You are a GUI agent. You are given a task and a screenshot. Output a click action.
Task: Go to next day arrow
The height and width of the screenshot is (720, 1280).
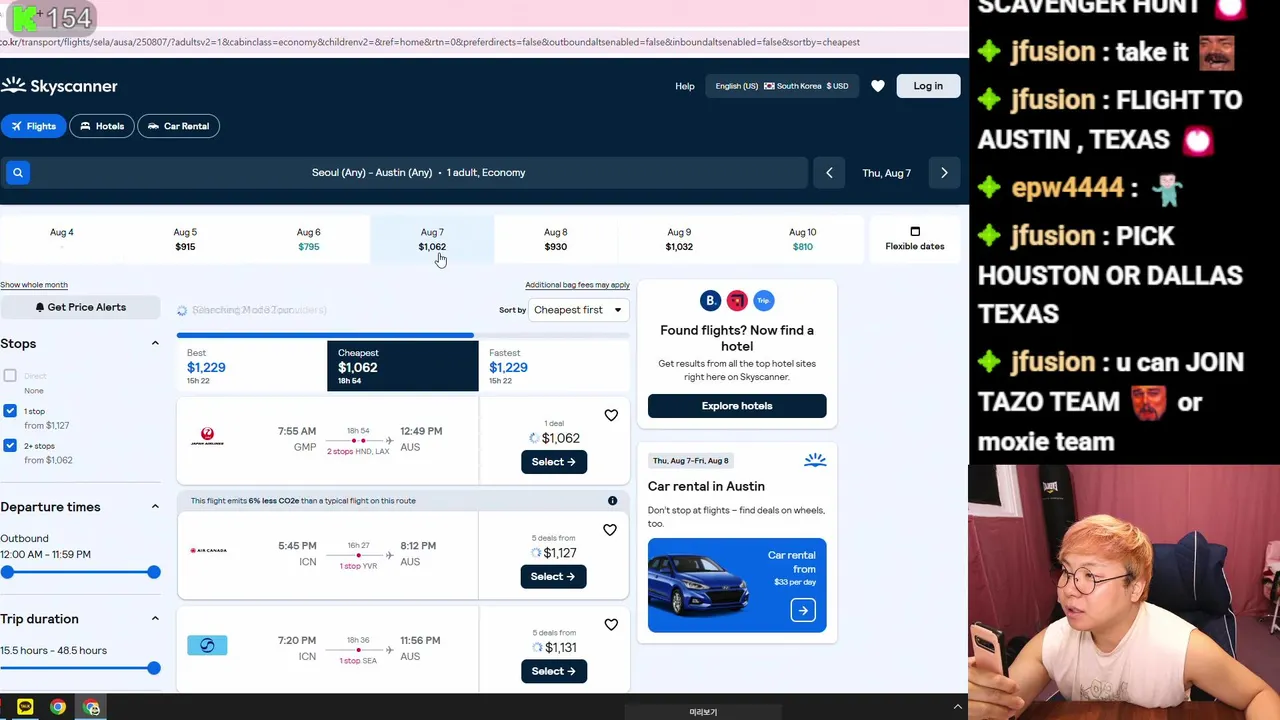pyautogui.click(x=944, y=173)
